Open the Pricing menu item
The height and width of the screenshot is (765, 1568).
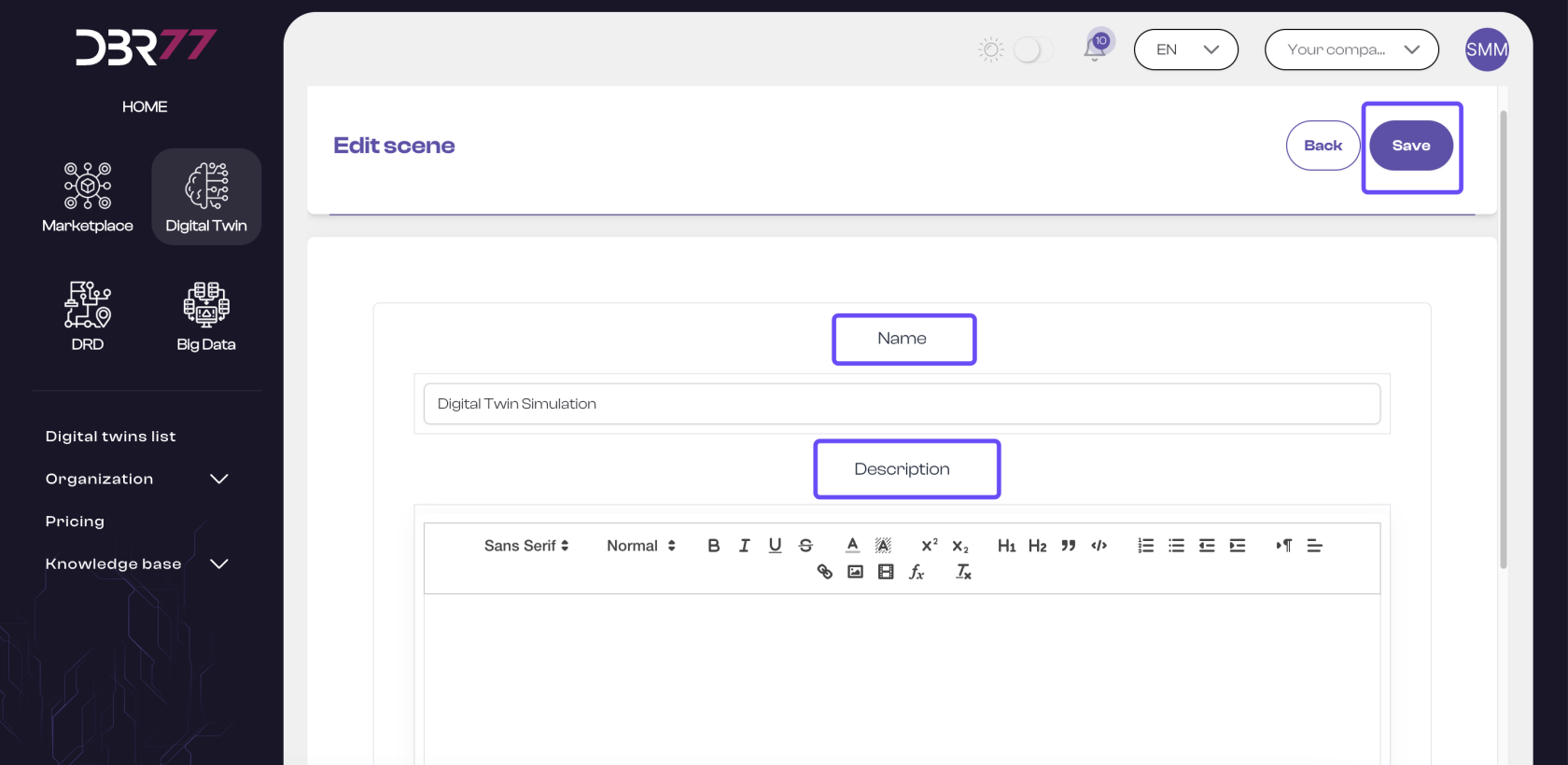click(x=75, y=522)
